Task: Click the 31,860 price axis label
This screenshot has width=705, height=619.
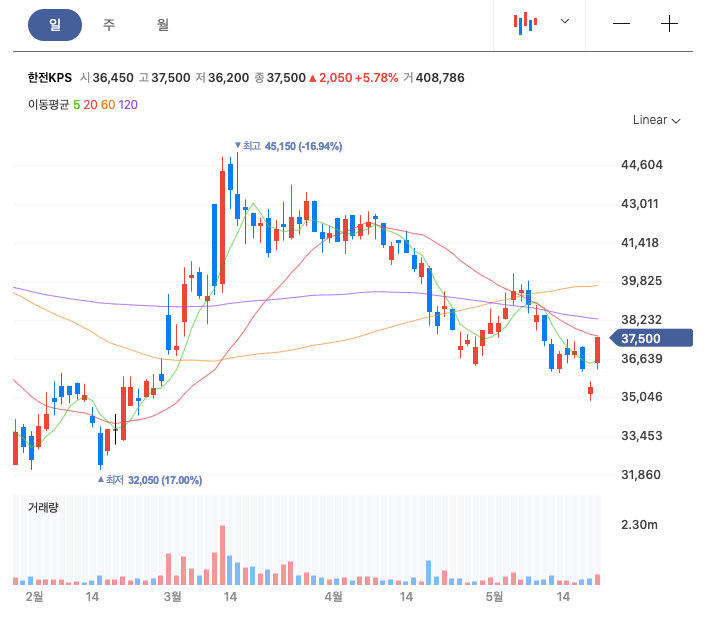Action: point(641,475)
